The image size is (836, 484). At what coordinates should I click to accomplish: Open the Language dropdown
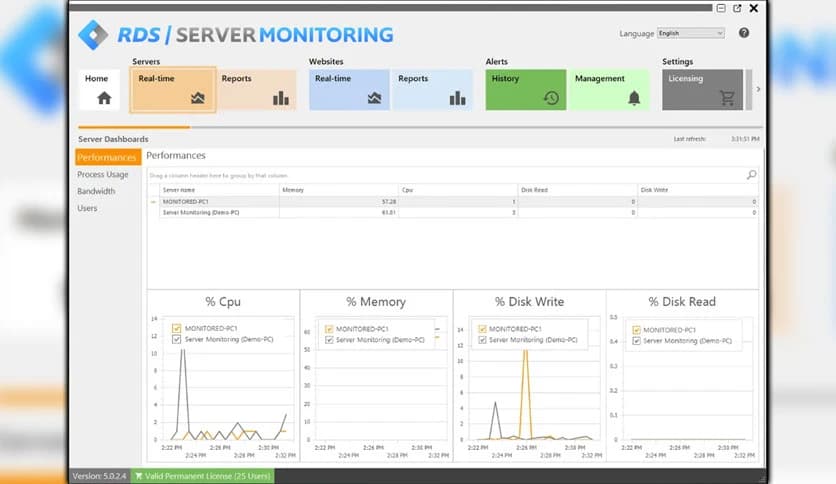(x=690, y=33)
